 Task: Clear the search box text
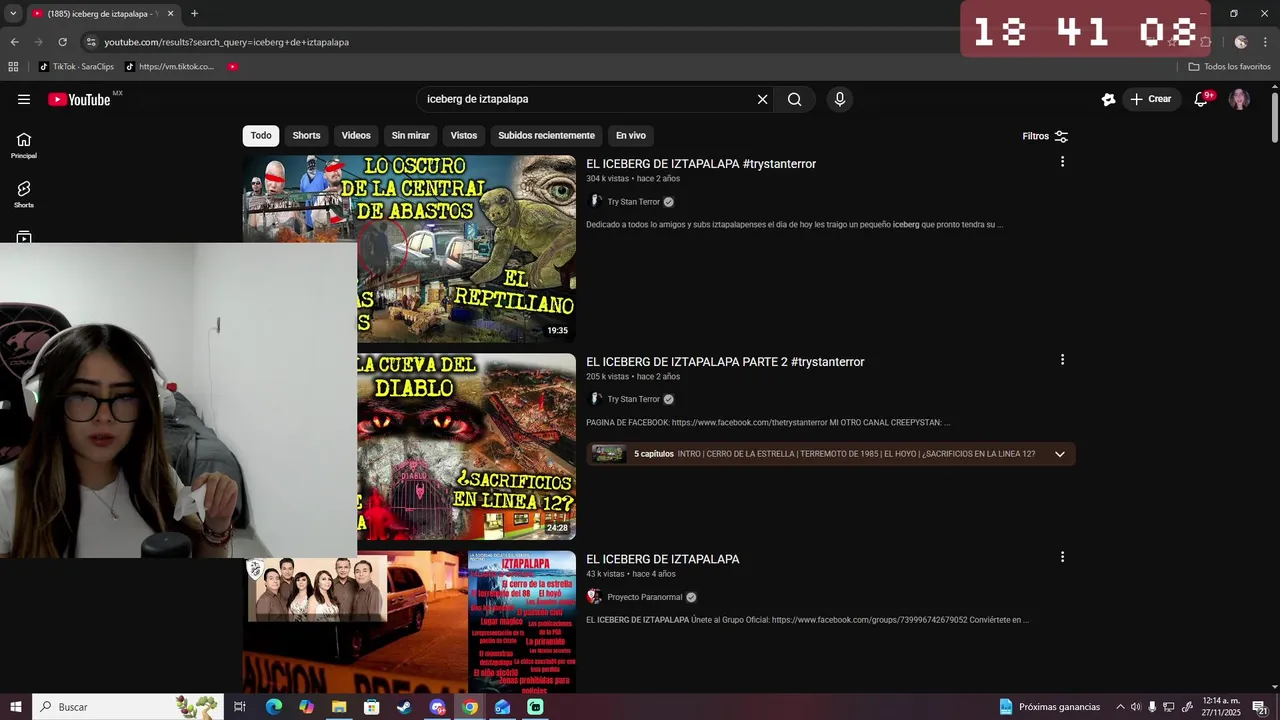762,99
